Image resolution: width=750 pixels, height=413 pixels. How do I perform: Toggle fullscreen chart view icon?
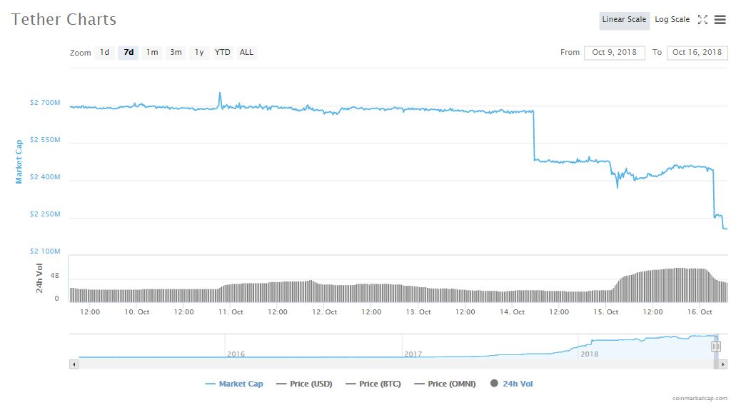click(x=702, y=20)
